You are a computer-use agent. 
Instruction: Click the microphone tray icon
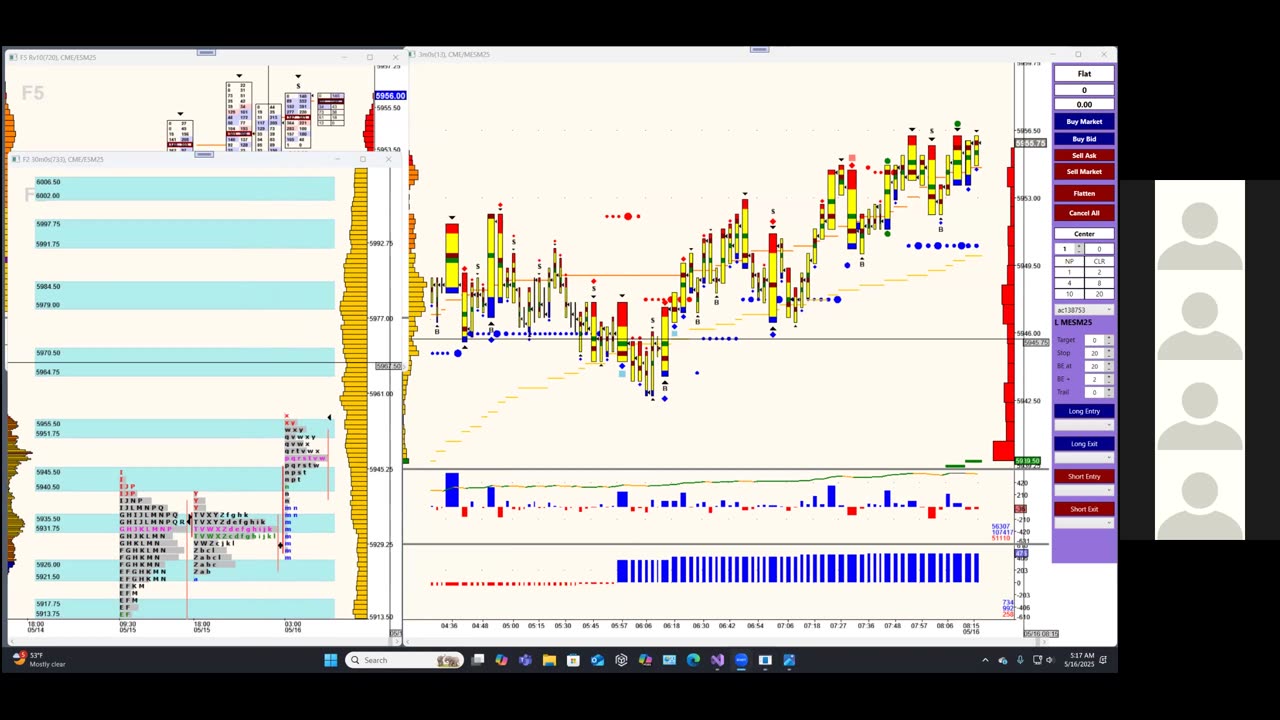(1020, 660)
